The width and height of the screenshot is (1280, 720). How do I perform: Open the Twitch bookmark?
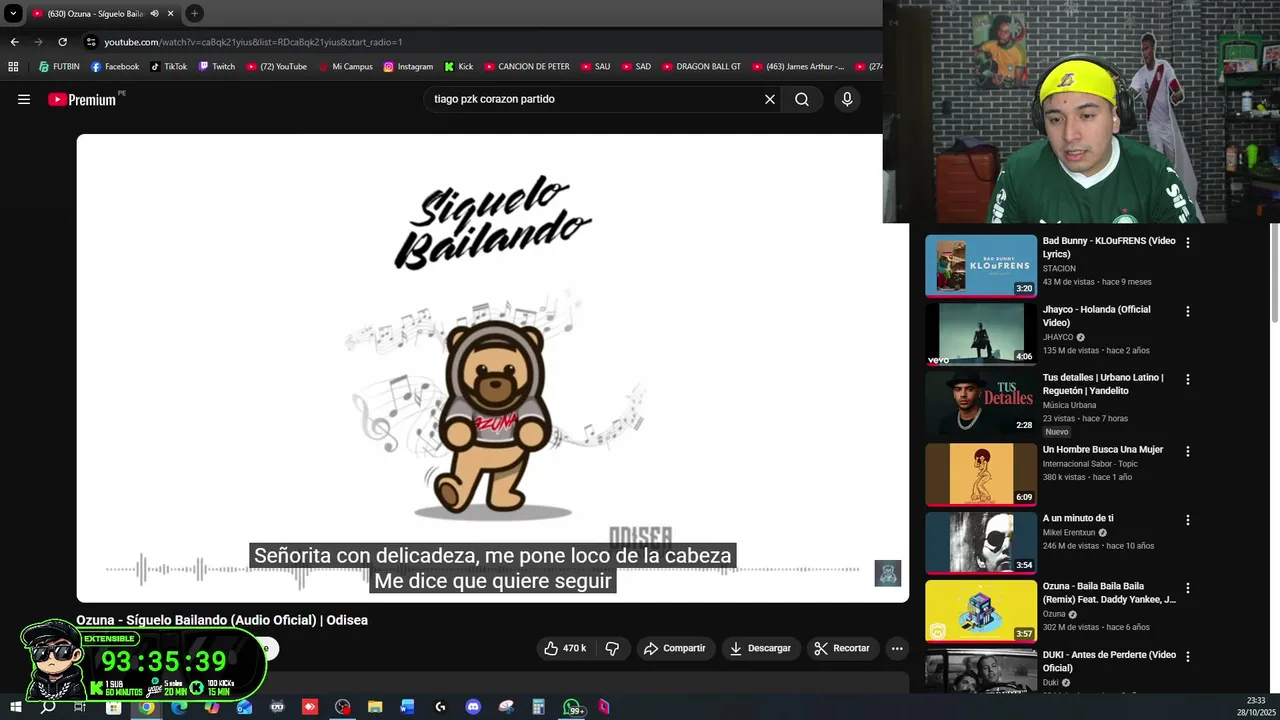[217, 67]
